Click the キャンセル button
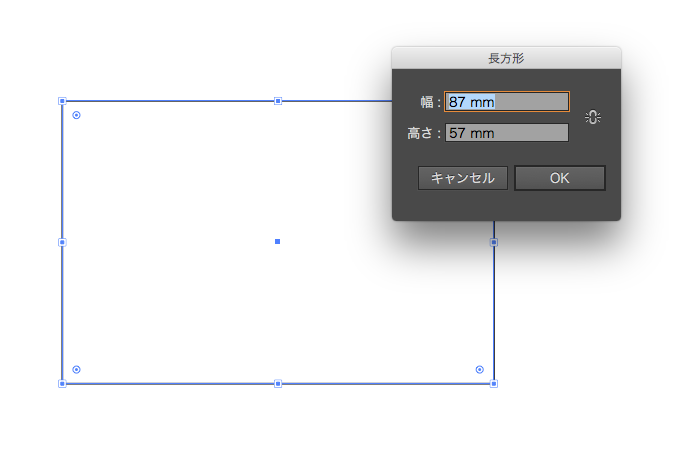689x449 pixels. 463,178
